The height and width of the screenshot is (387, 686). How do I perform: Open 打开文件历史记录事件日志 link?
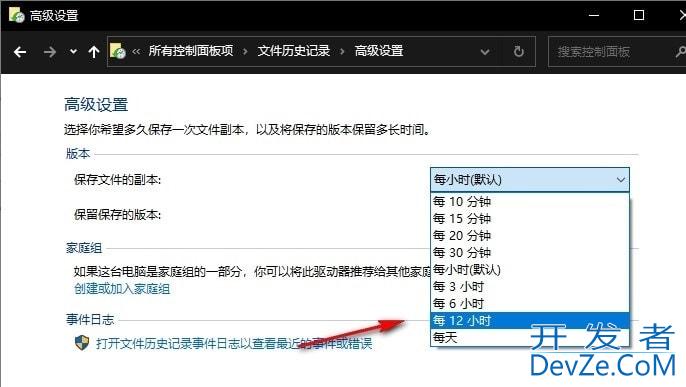coord(234,344)
